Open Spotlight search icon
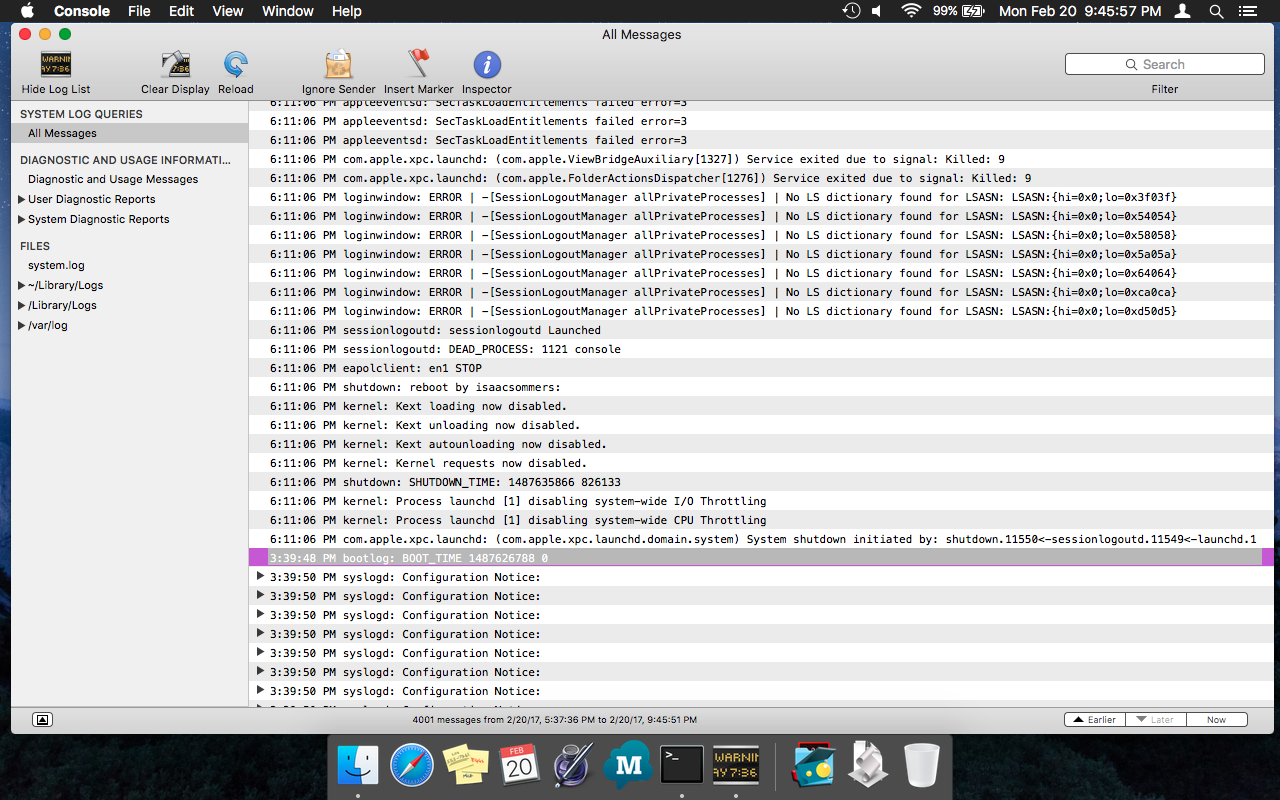This screenshot has width=1280, height=800. (1216, 11)
